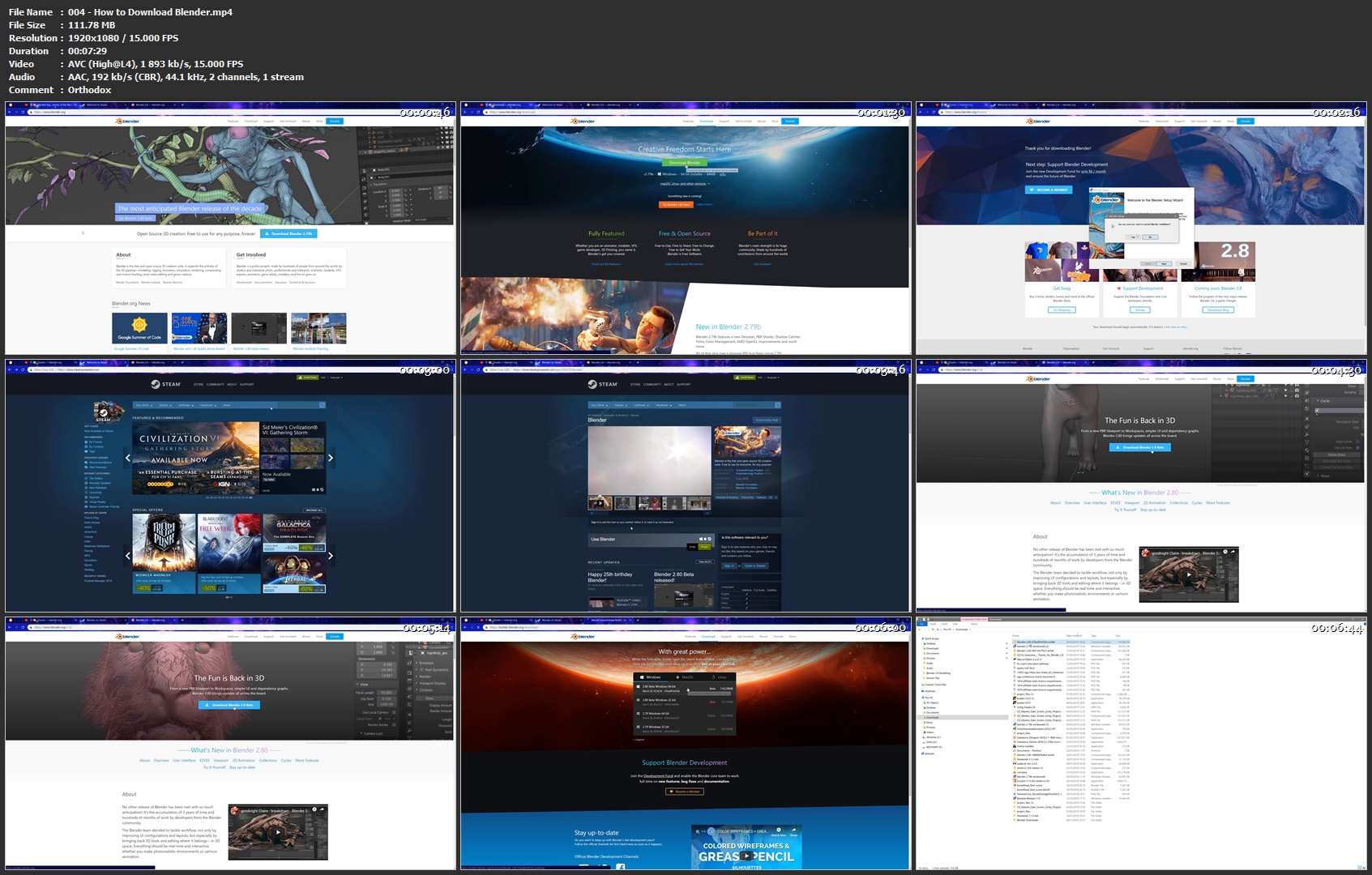Click Blender logo in the 00:00:46 frame
The height and width of the screenshot is (875, 1372).
(x=128, y=121)
